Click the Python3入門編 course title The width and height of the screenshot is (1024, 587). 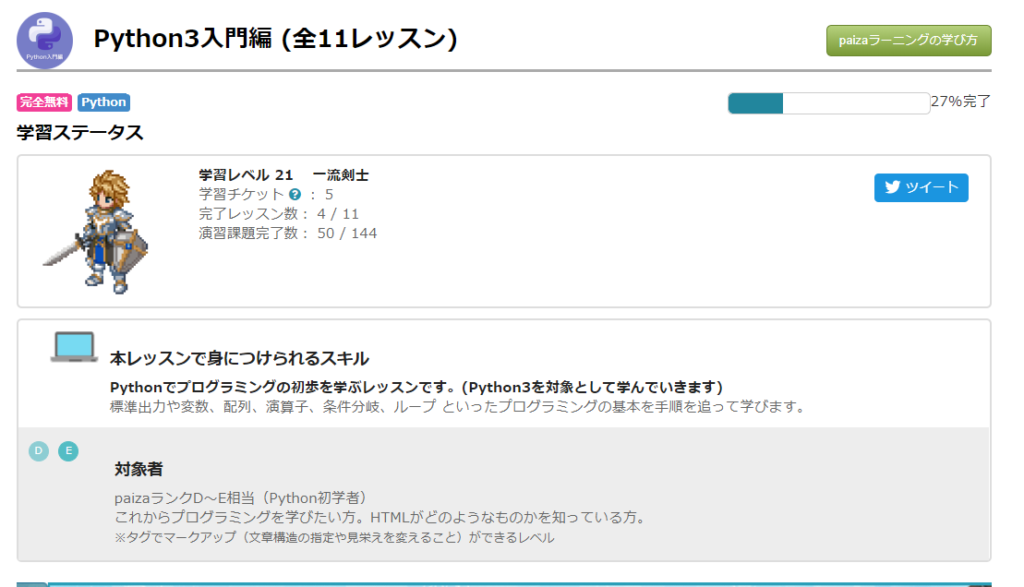[275, 39]
